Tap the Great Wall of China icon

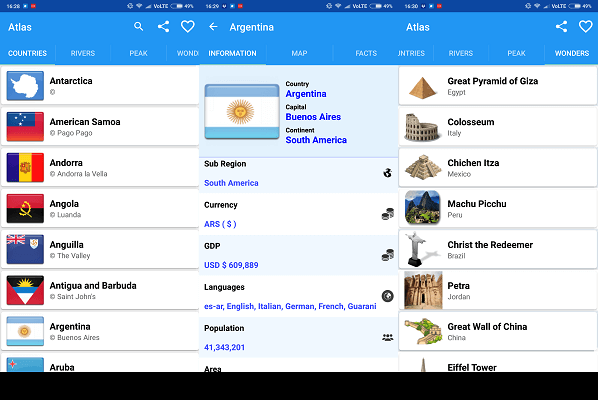click(x=424, y=331)
